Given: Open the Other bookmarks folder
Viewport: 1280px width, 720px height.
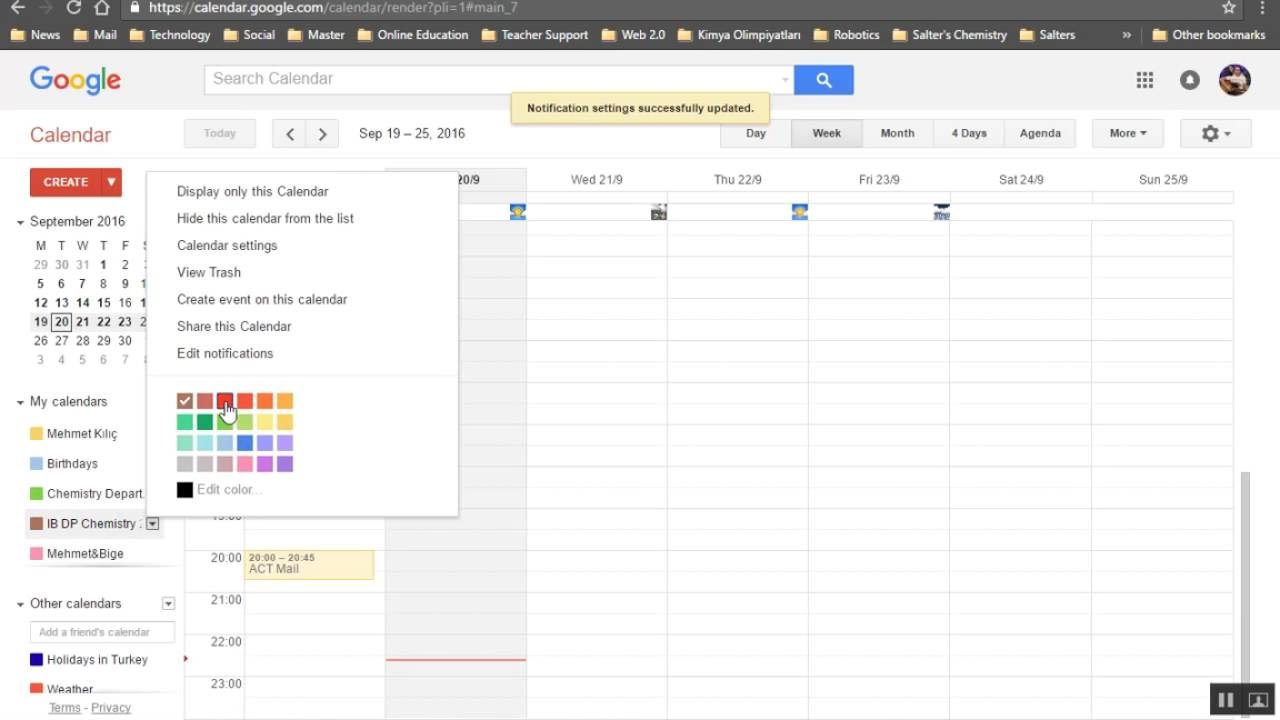Looking at the screenshot, I should pos(1208,35).
